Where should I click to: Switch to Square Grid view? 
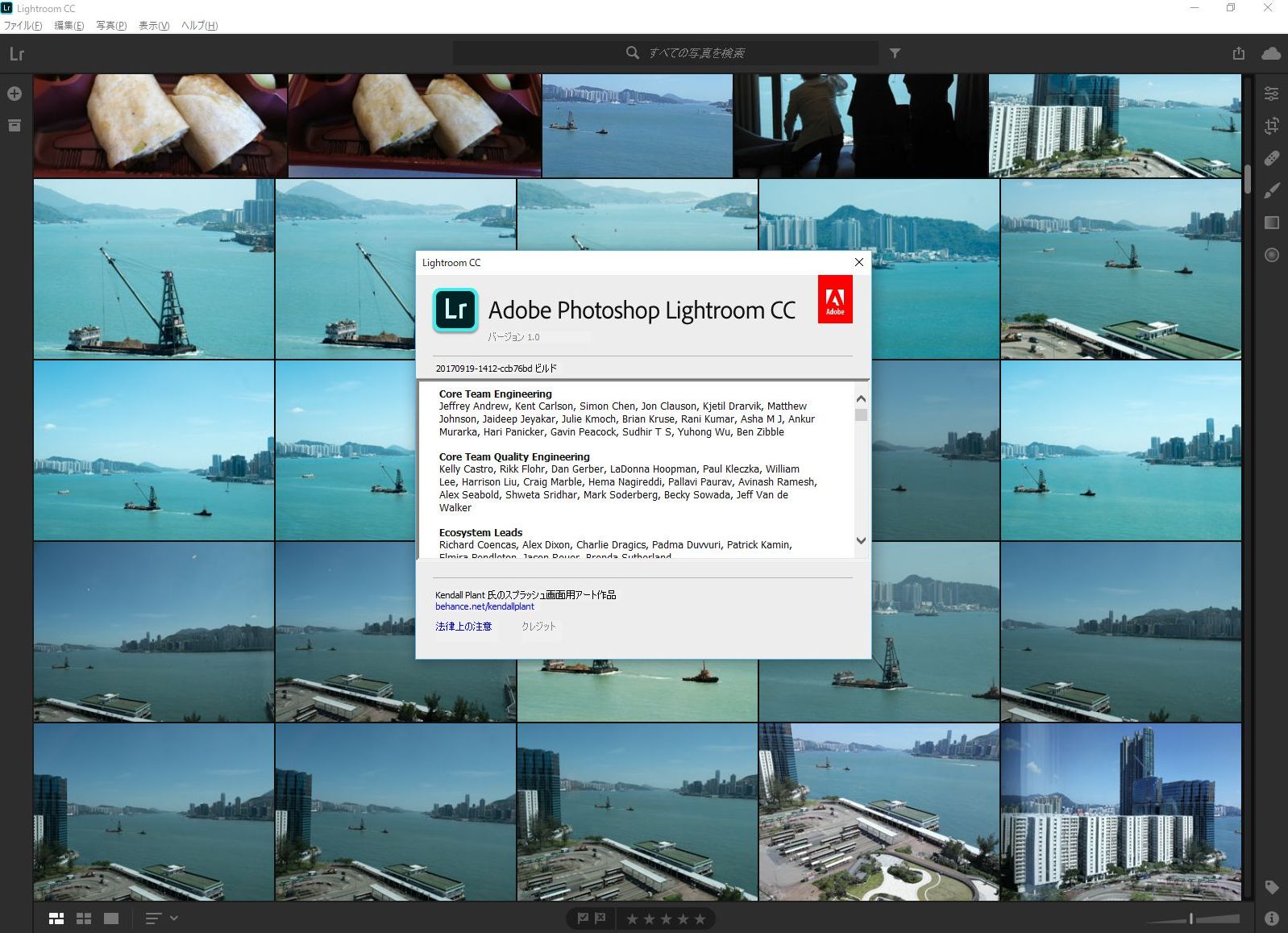pos(84,918)
